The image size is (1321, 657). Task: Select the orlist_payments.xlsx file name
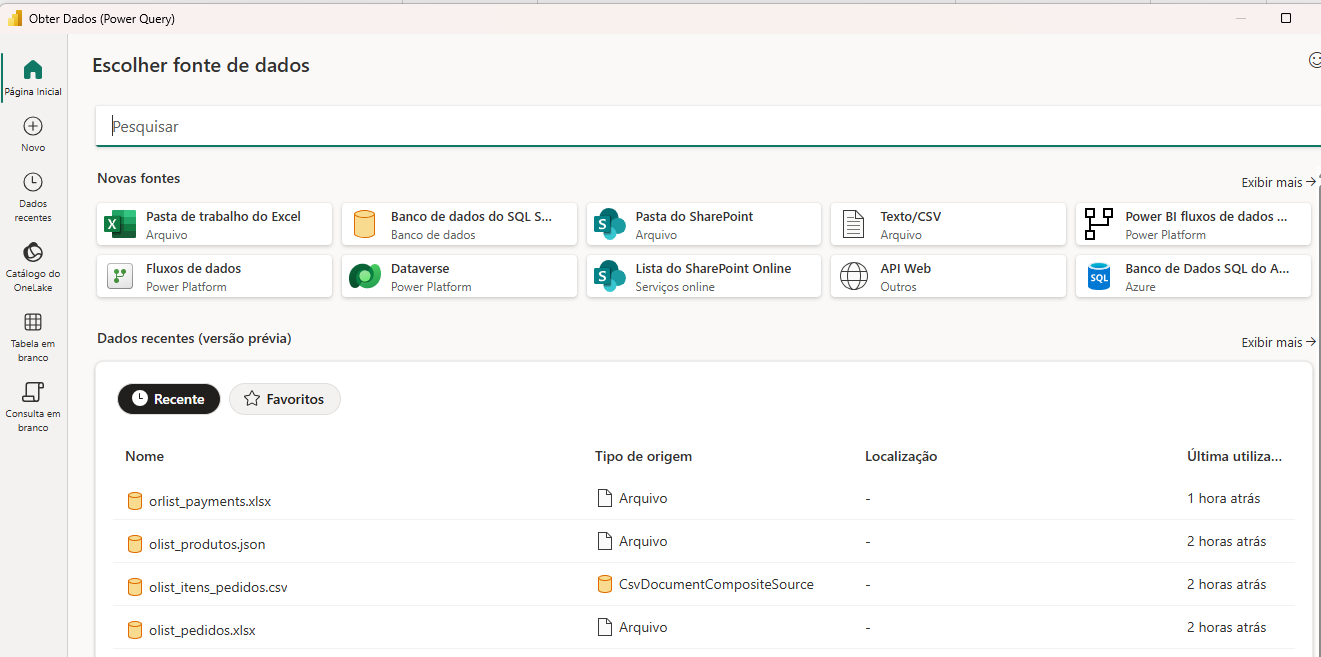point(210,501)
